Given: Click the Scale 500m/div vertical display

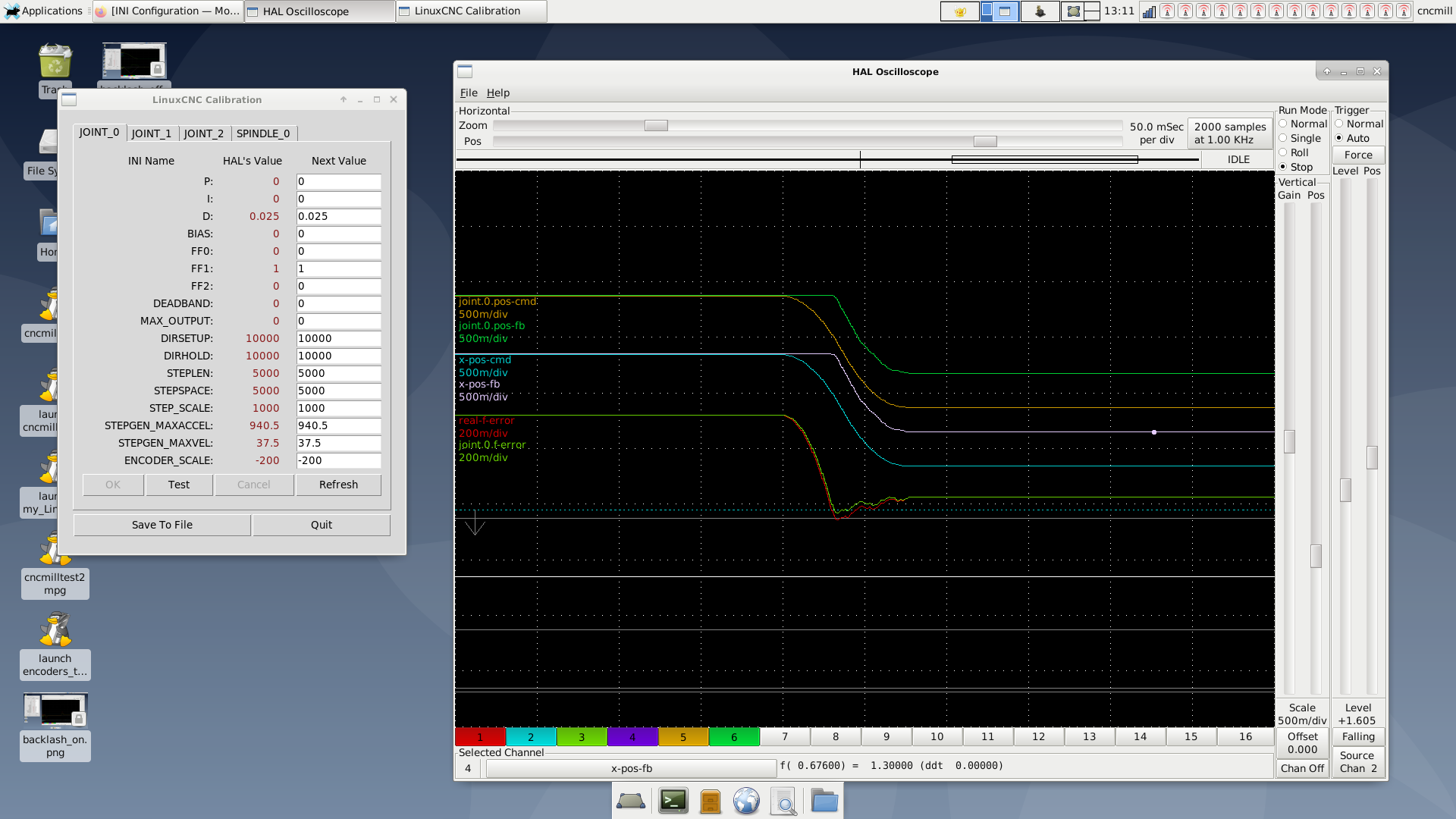Looking at the screenshot, I should pyautogui.click(x=1302, y=714).
